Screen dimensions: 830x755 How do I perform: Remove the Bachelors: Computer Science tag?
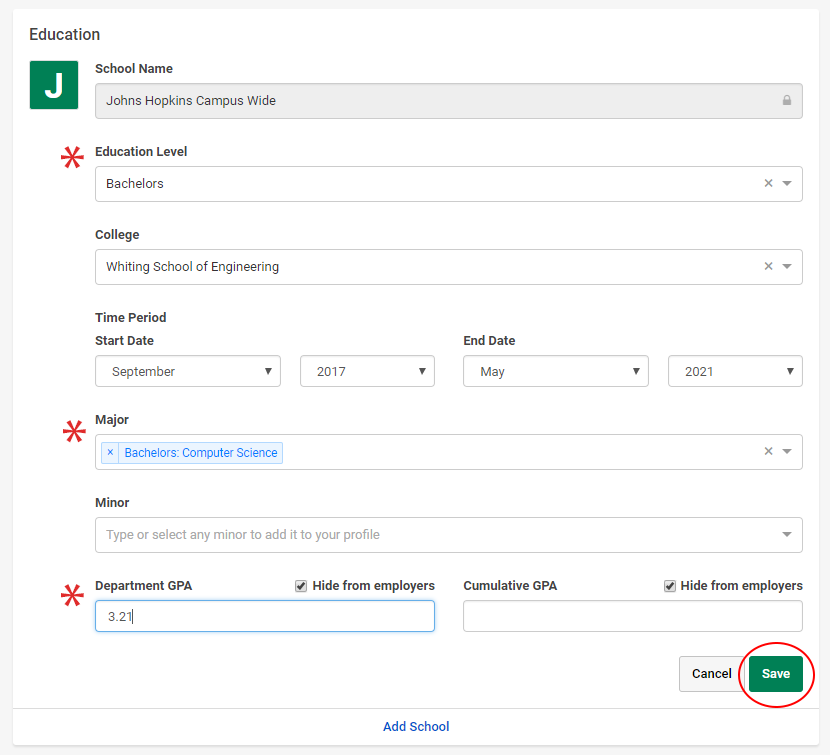pos(110,452)
